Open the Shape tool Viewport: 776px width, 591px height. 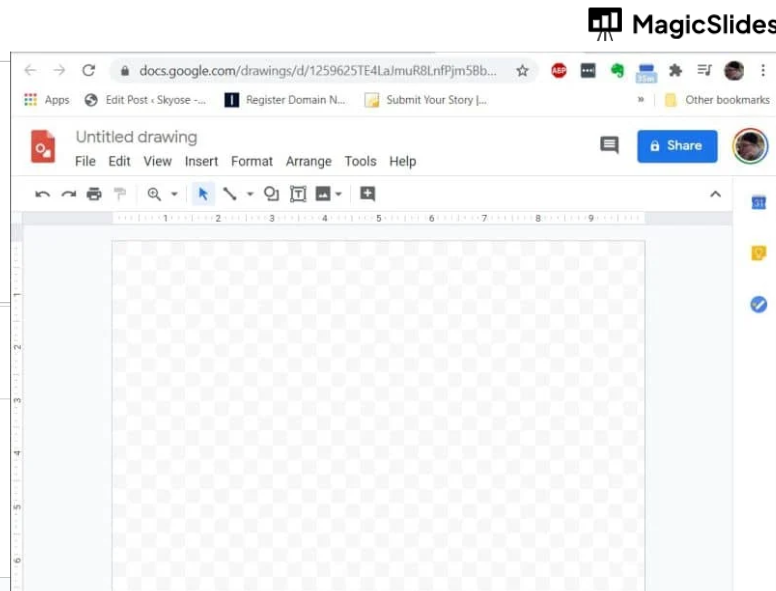[271, 194]
